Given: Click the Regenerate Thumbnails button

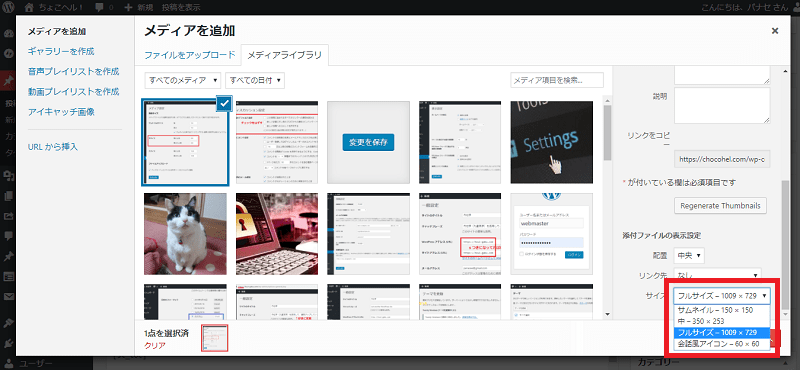Looking at the screenshot, I should pos(720,206).
